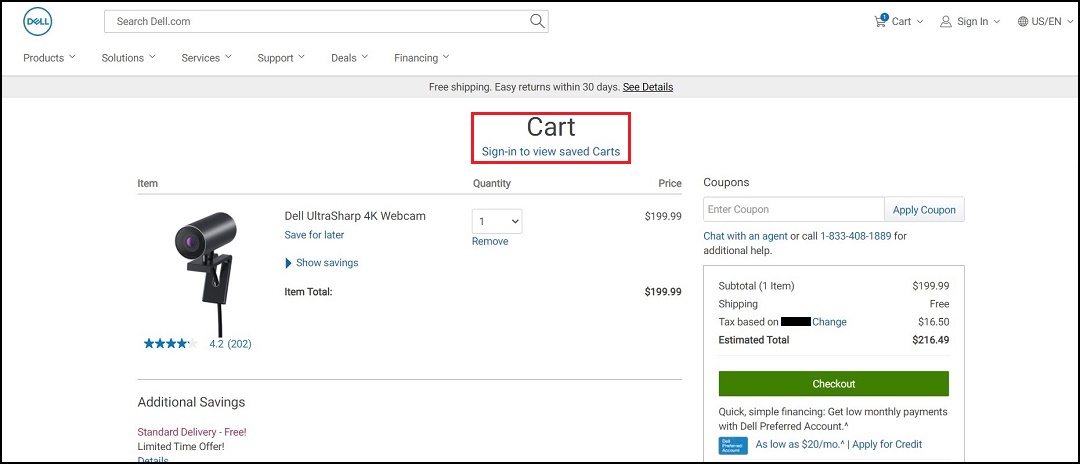Click the Dell Preferred Account badge icon
1080x464 pixels.
coord(733,445)
